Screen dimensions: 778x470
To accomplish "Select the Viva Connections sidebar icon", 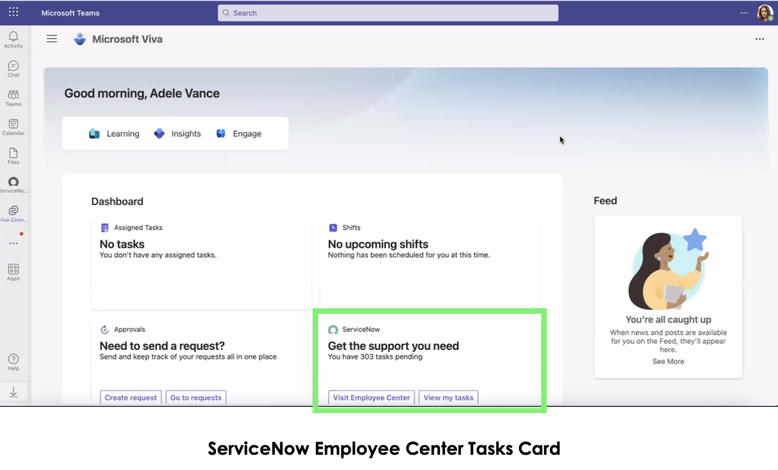I will [13, 213].
